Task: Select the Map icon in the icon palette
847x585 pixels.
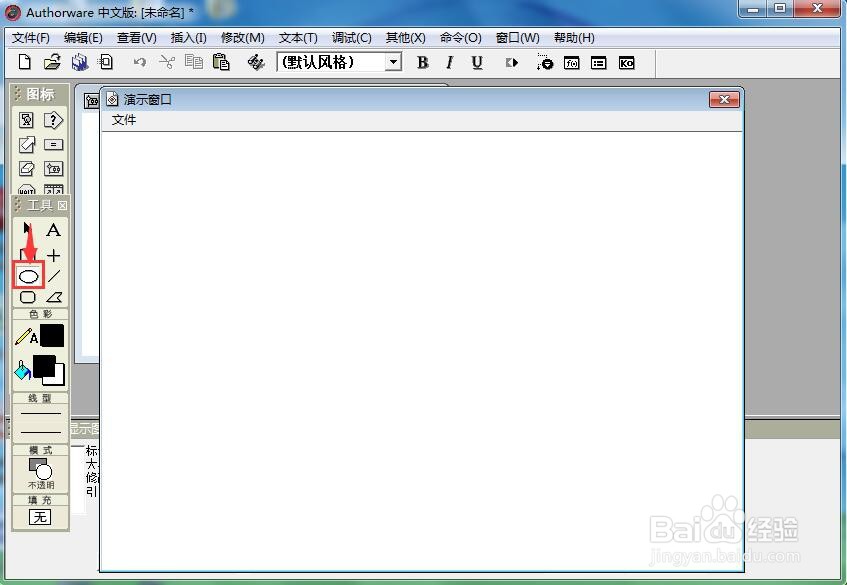Action: (53, 169)
